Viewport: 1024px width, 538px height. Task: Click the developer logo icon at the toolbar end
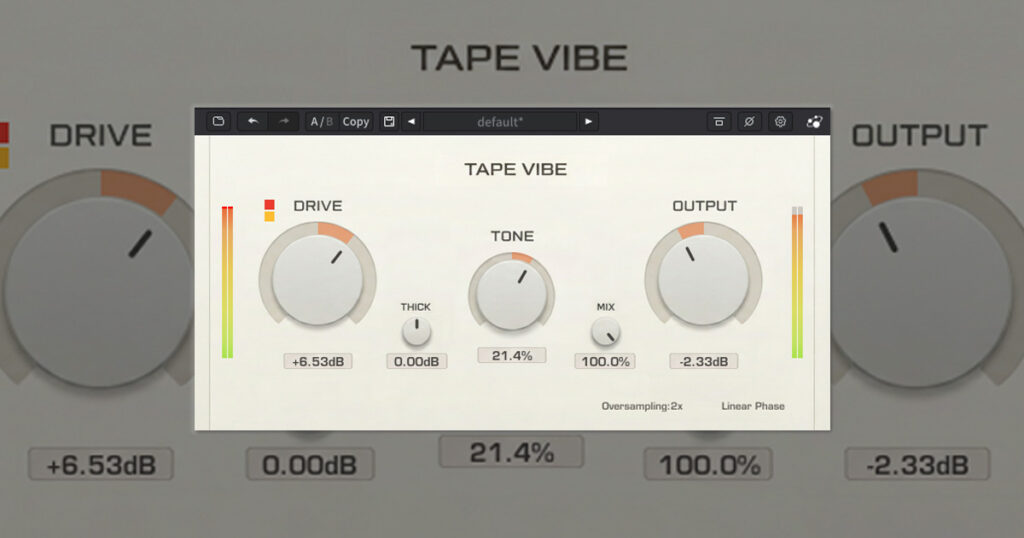(x=814, y=121)
